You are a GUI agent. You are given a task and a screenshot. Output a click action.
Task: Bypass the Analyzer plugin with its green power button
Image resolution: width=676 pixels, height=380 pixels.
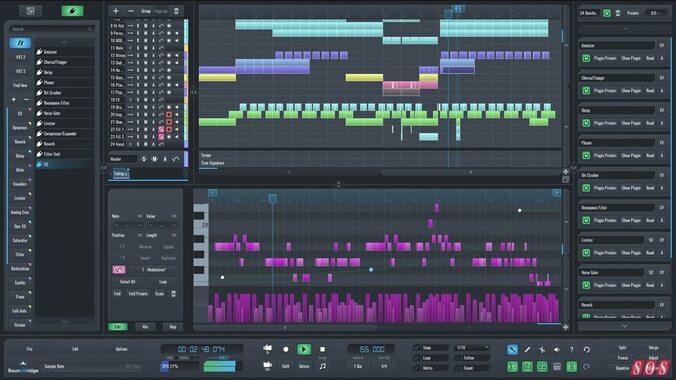pyautogui.click(x=586, y=58)
